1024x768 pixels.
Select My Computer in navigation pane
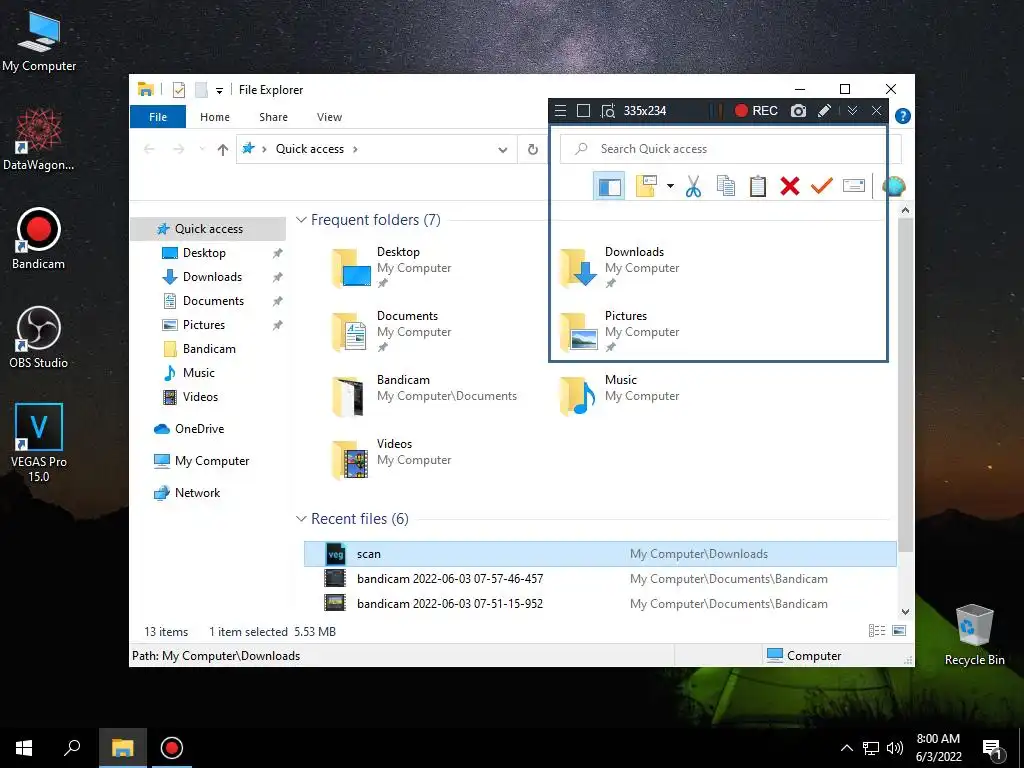[212, 461]
